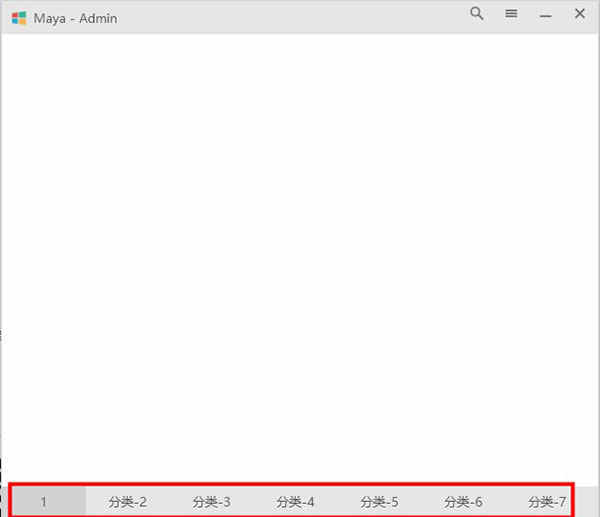Switch to the 分类-3 tab
The height and width of the screenshot is (517, 600).
point(211,502)
